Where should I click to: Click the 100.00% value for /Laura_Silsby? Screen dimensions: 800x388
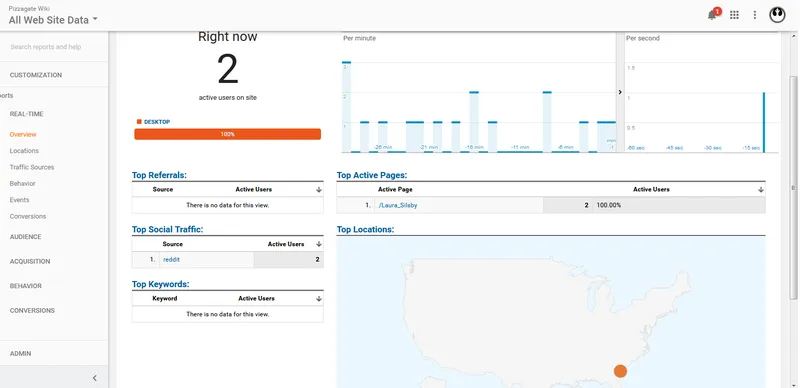coord(609,205)
